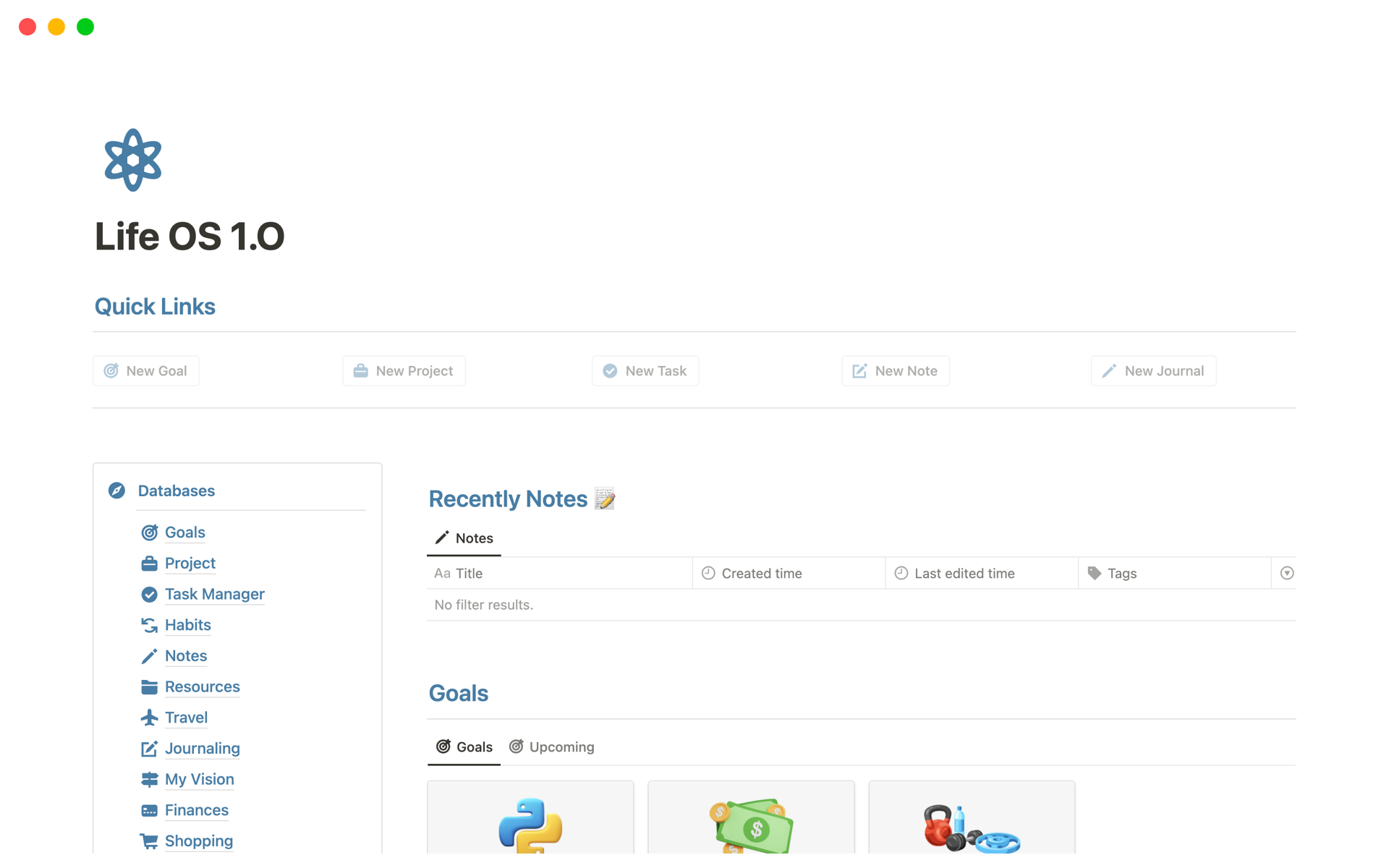Click the Goals icon in sidebar
This screenshot has height=868, width=1389.
tap(147, 532)
